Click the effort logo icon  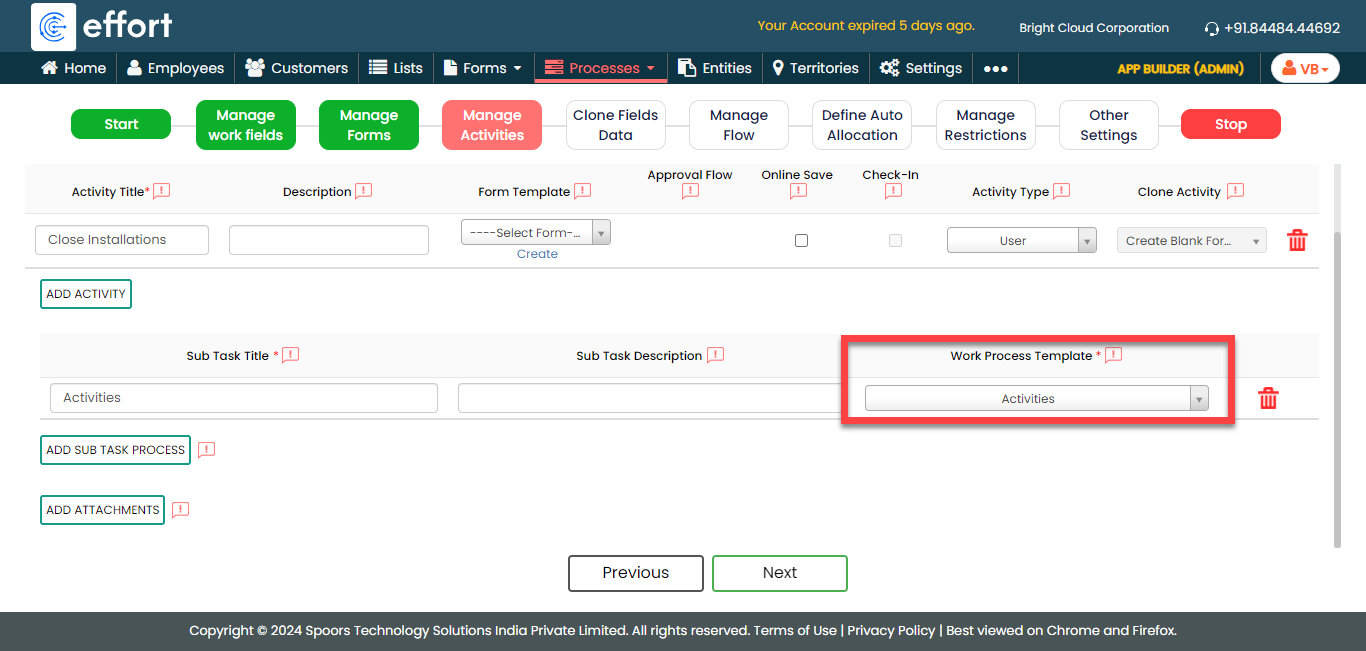[x=52, y=26]
